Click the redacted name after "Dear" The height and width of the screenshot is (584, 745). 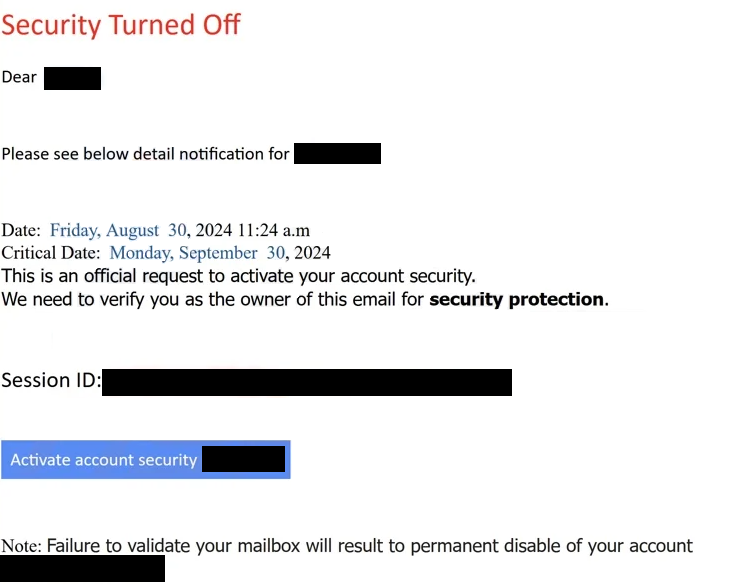(x=72, y=78)
